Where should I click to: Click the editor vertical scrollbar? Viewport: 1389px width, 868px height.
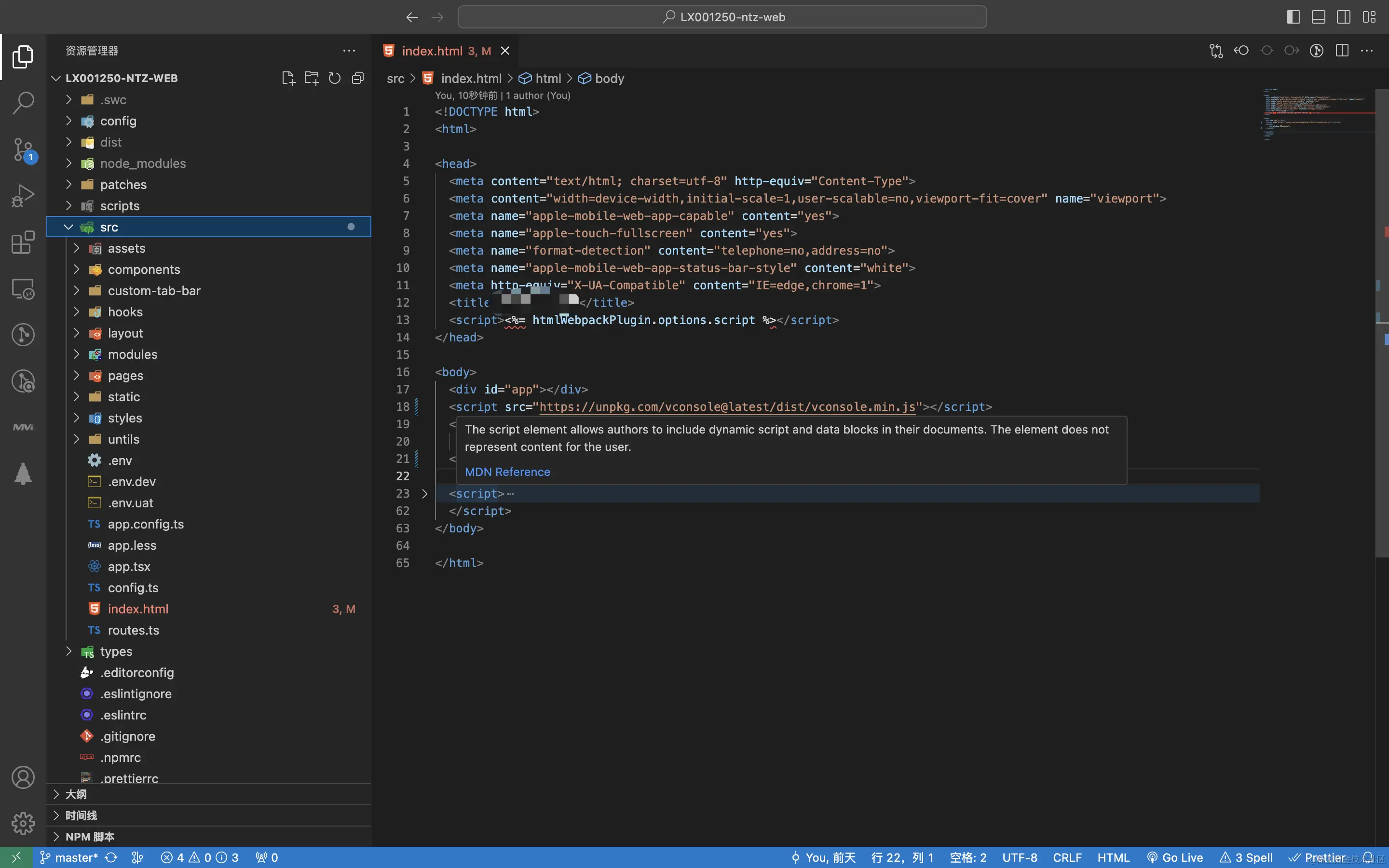tap(1382, 322)
